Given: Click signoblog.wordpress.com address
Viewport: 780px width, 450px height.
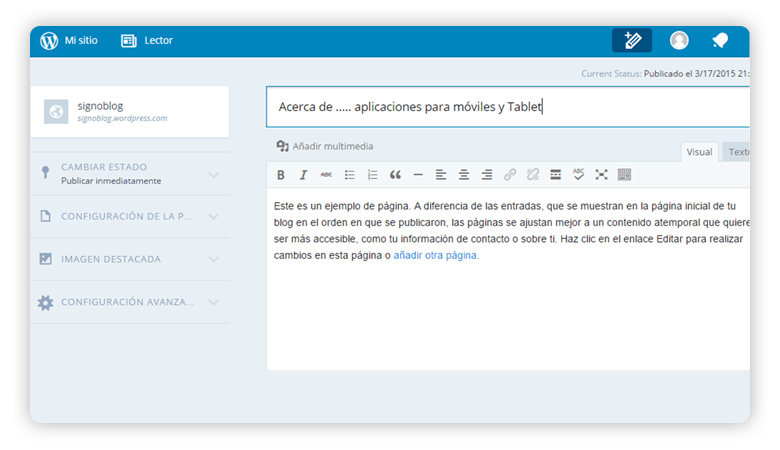Looking at the screenshot, I should pos(122,118).
